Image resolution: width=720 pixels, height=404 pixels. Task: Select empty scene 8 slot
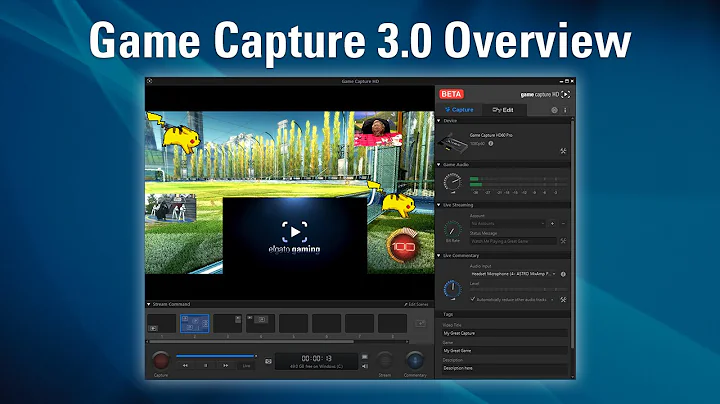(x=393, y=324)
